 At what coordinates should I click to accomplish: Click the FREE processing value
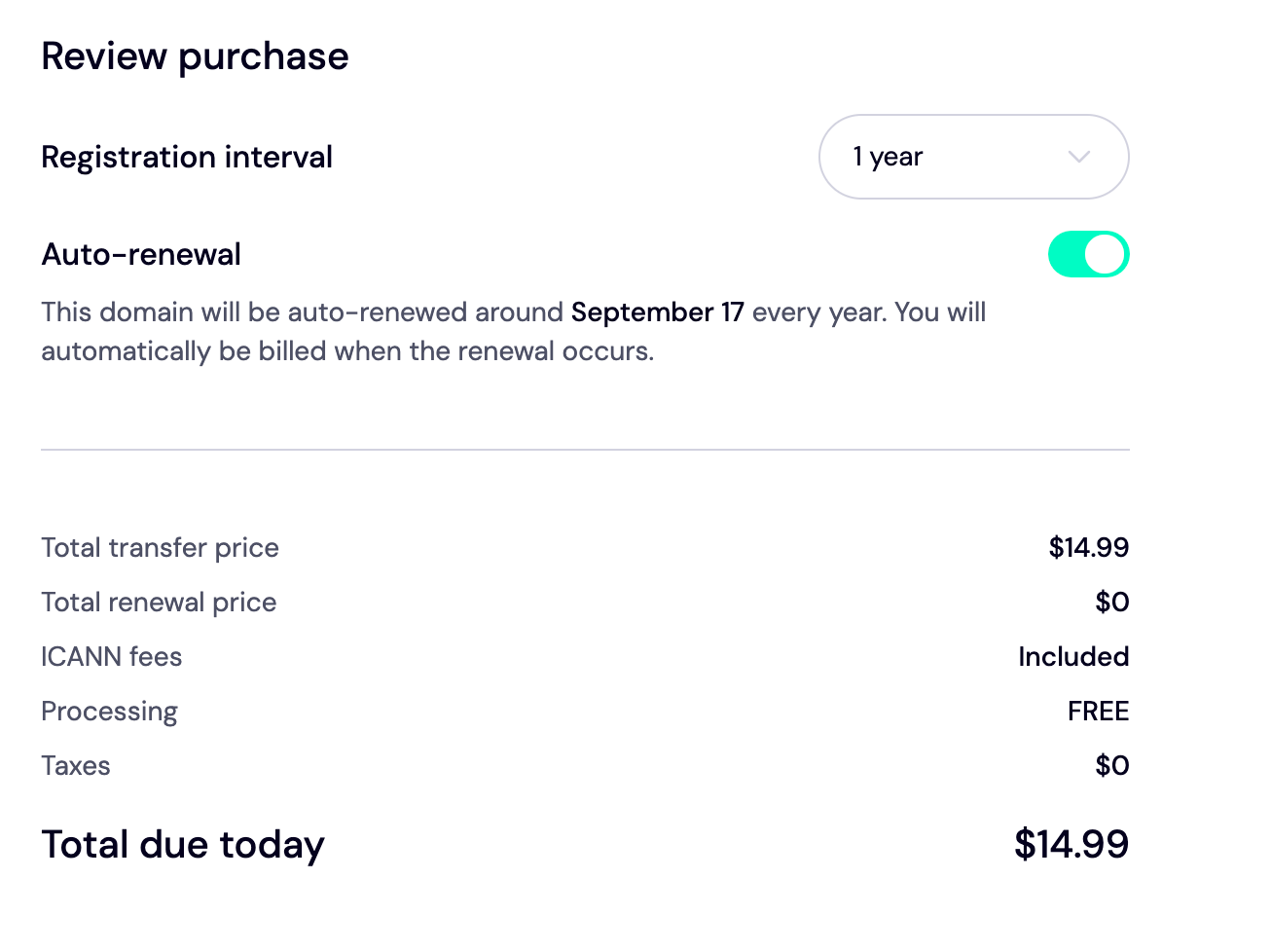point(1098,712)
